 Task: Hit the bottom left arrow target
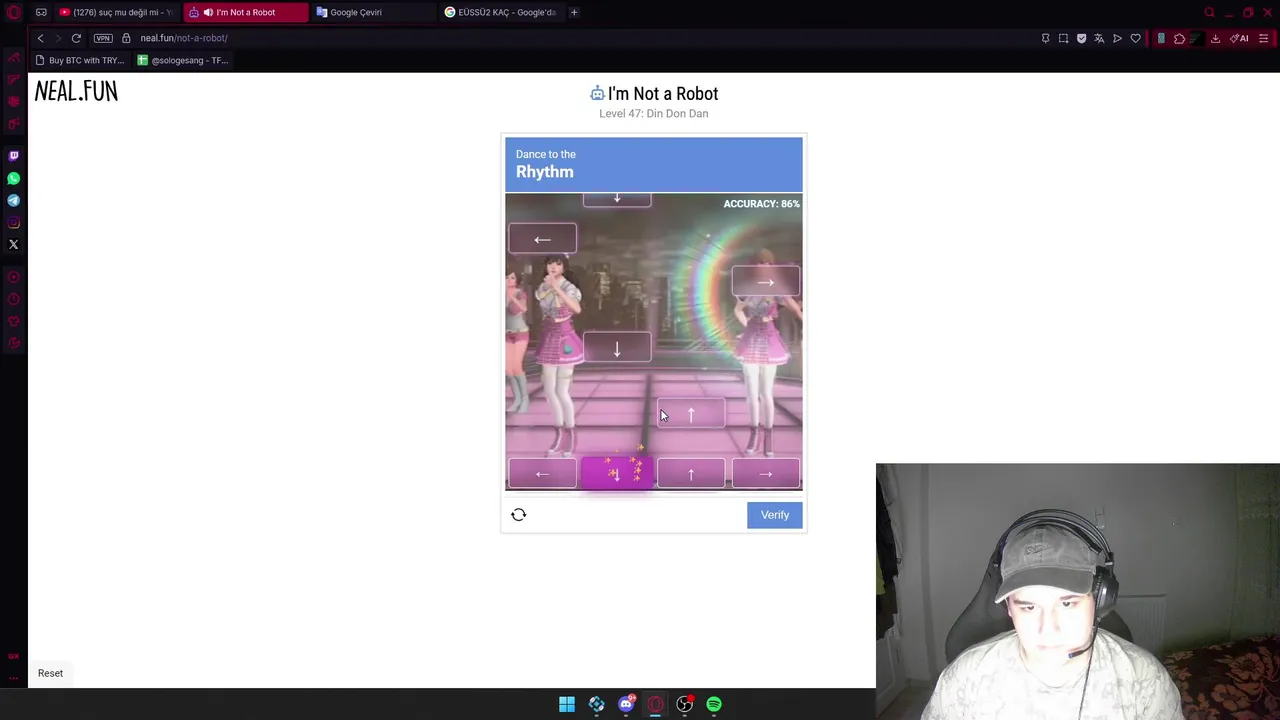pos(542,474)
